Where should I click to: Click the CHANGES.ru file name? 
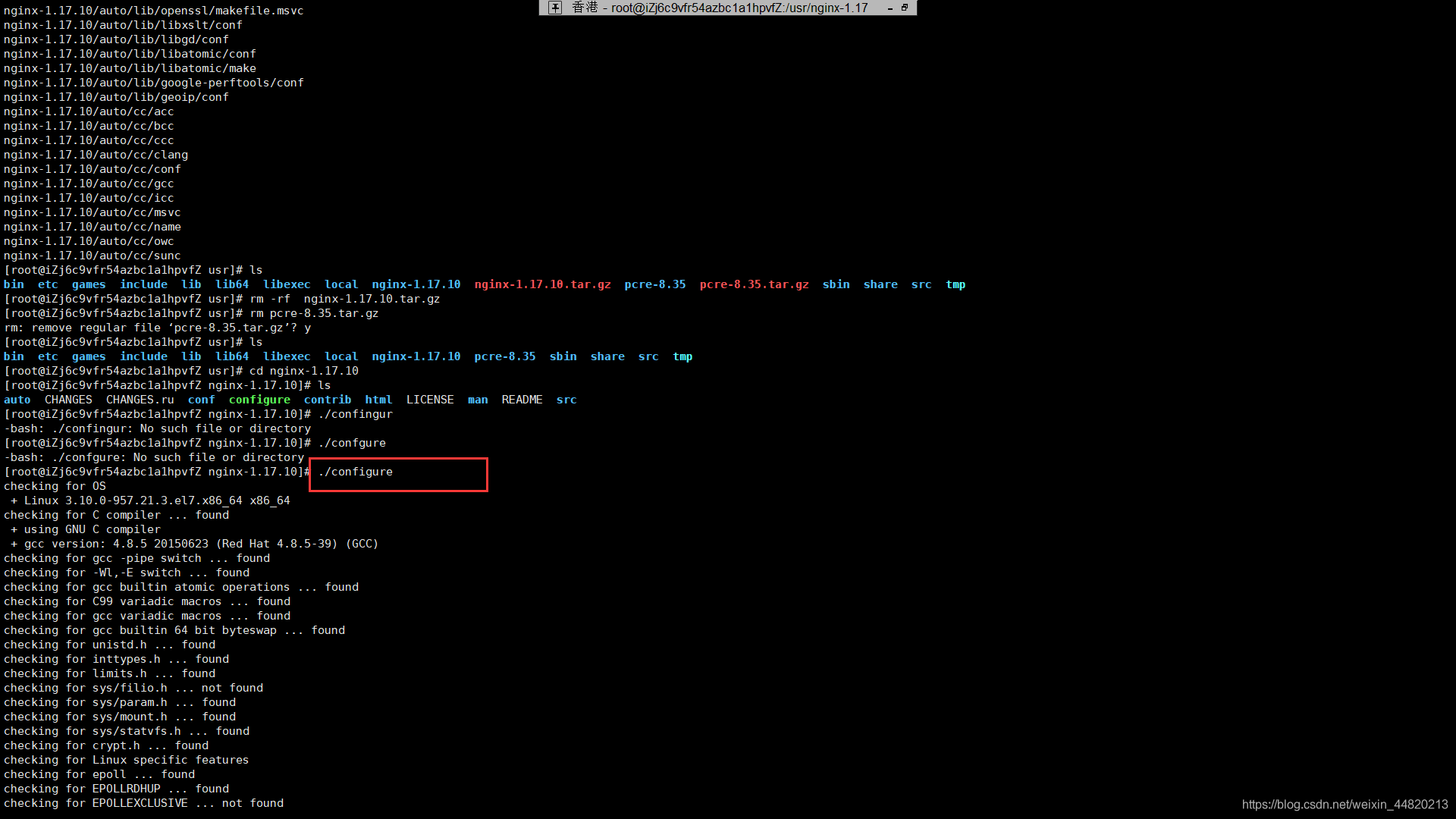point(140,400)
